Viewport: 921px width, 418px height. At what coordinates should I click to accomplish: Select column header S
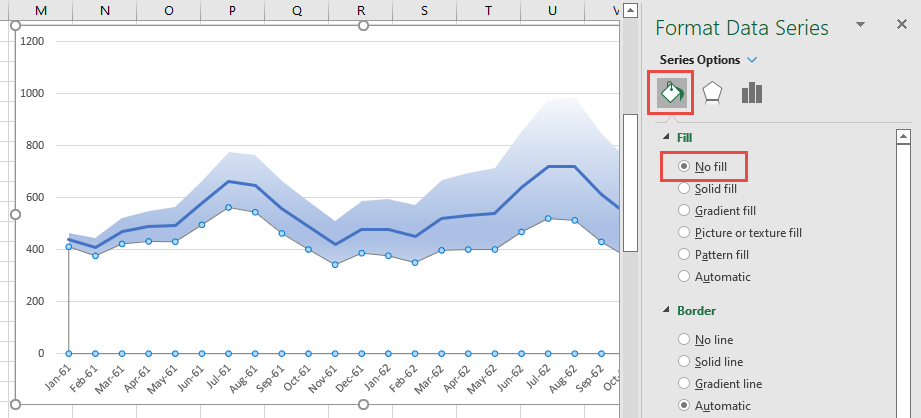click(425, 11)
